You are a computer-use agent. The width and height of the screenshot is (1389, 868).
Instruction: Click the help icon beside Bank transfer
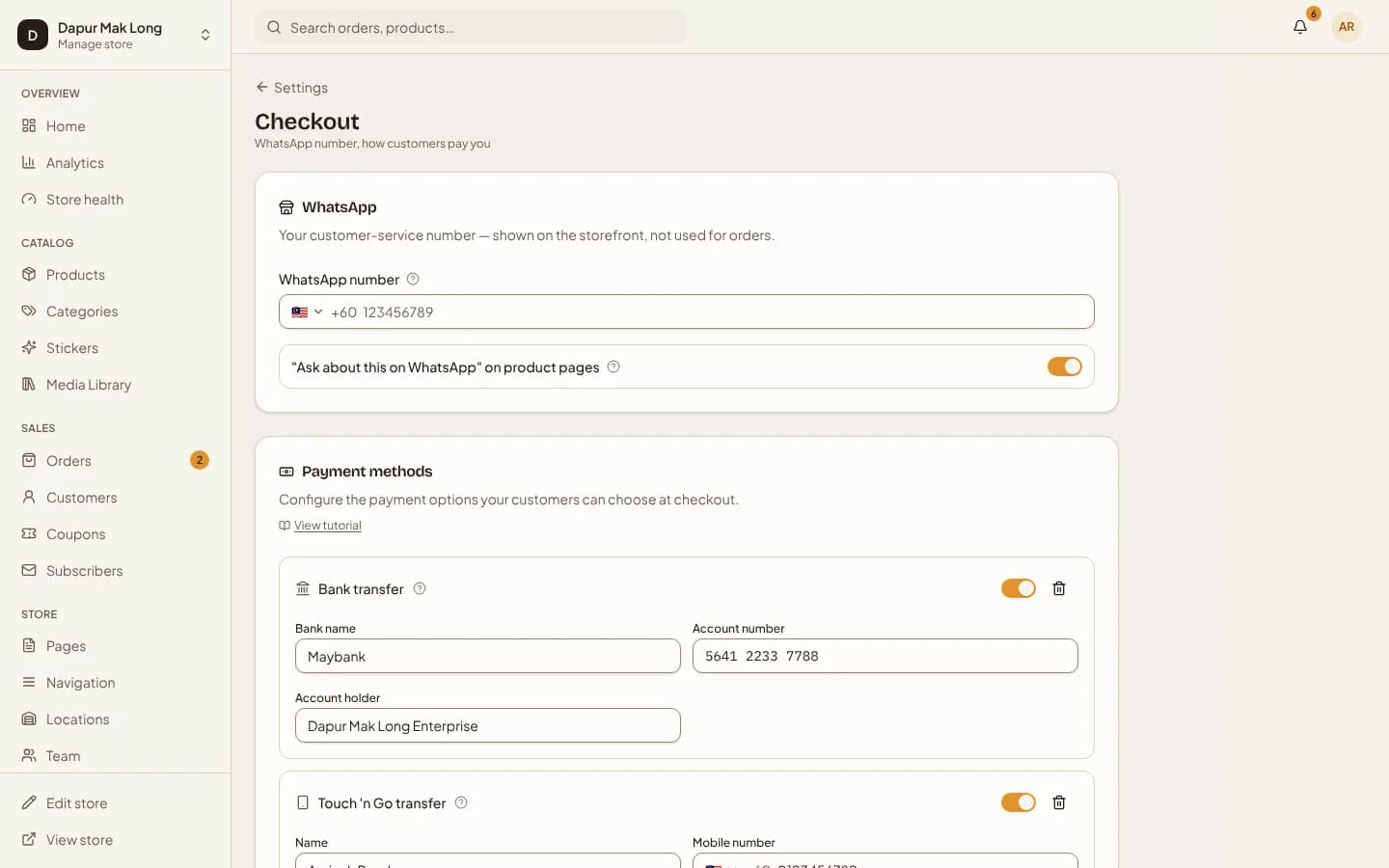pos(420,588)
